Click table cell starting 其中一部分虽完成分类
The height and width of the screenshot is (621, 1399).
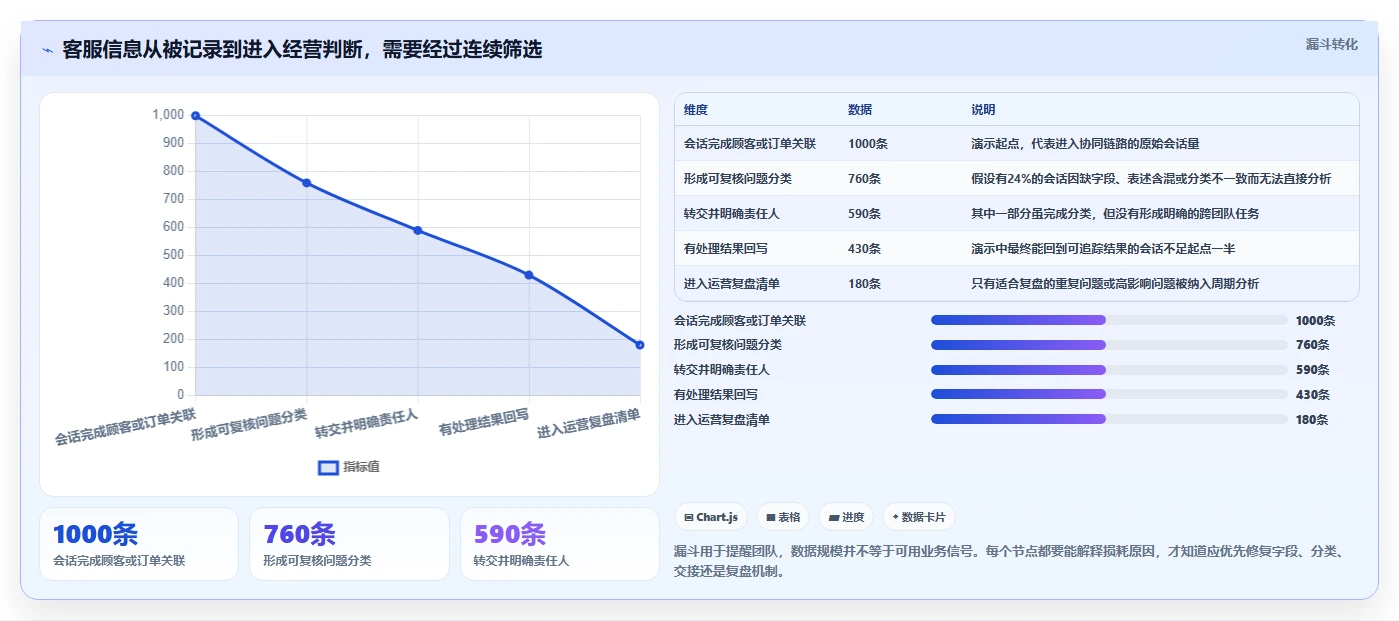click(1115, 214)
